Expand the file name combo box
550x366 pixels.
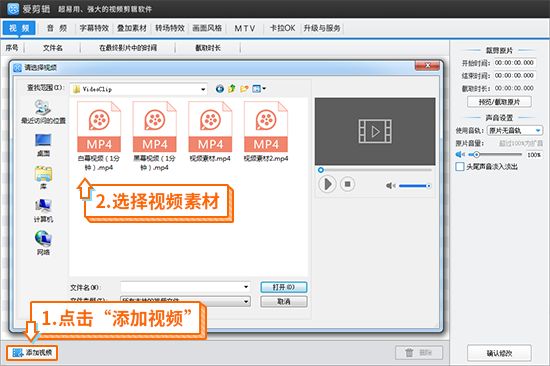[x=246, y=287]
